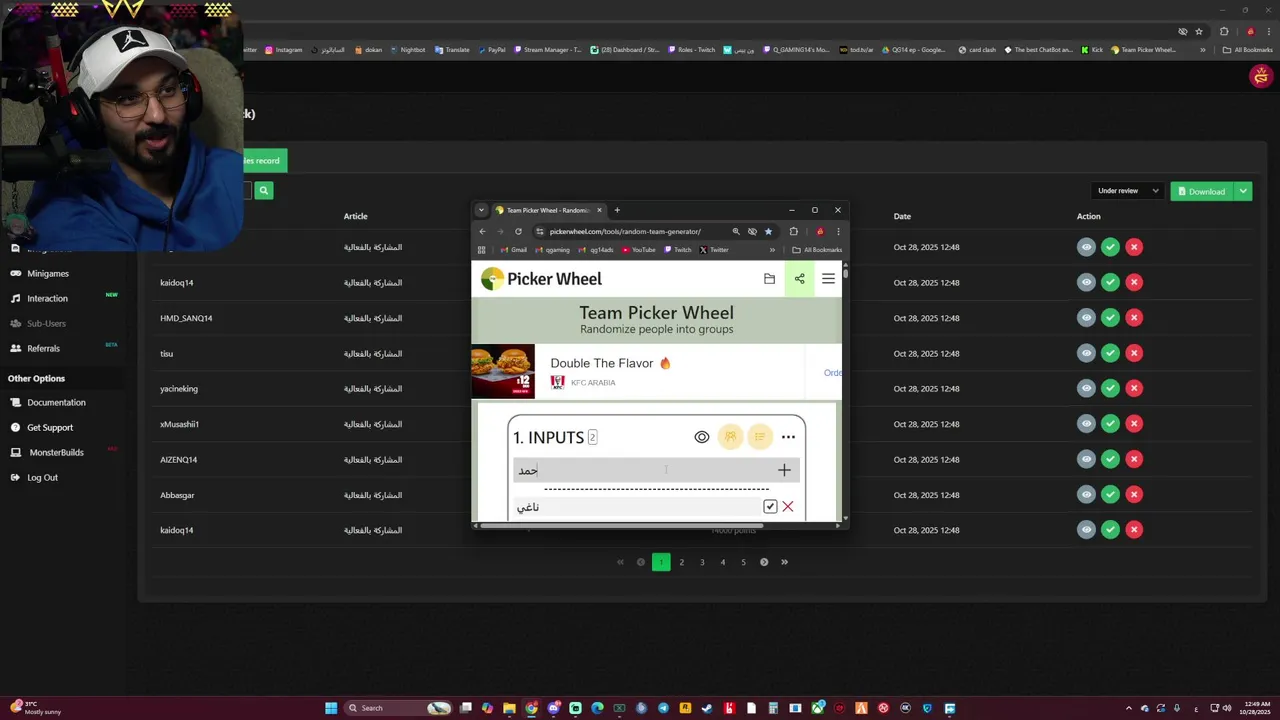Go to page 2 of the records
Screen dimensions: 1280x720
(682, 562)
